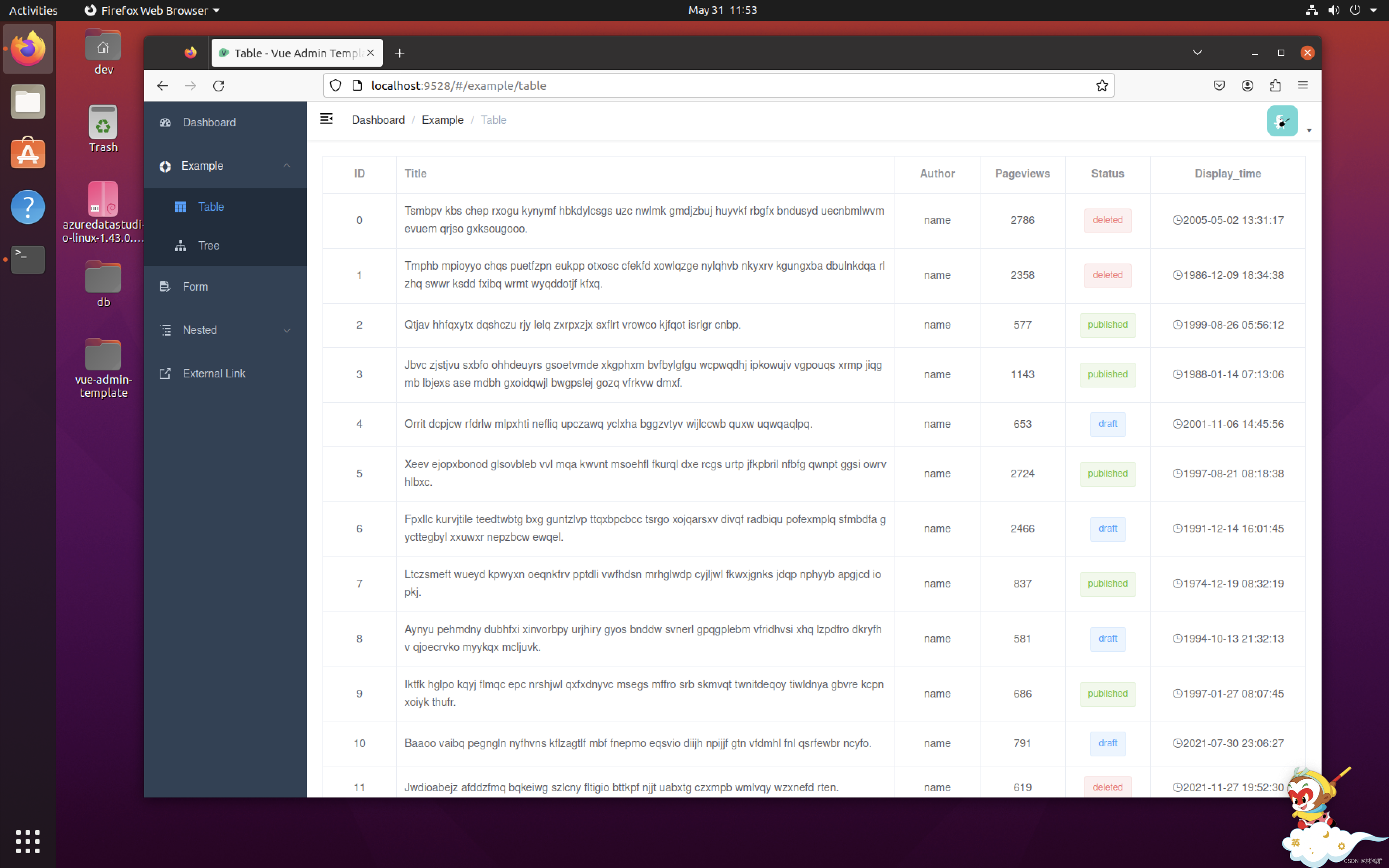Click the published status badge on row 2
1389x868 pixels.
[x=1107, y=324]
